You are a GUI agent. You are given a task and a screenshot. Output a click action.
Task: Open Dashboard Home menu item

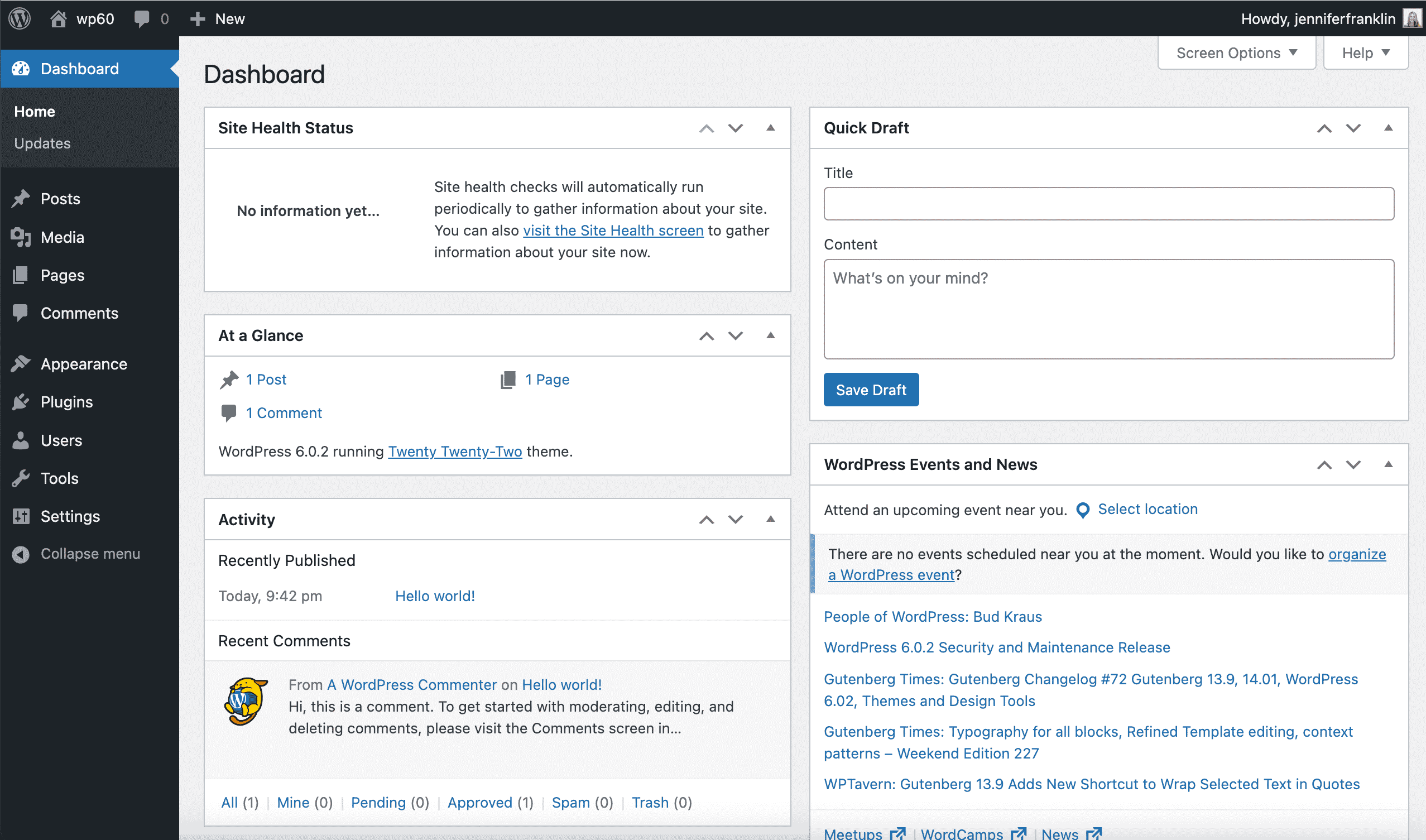34,110
